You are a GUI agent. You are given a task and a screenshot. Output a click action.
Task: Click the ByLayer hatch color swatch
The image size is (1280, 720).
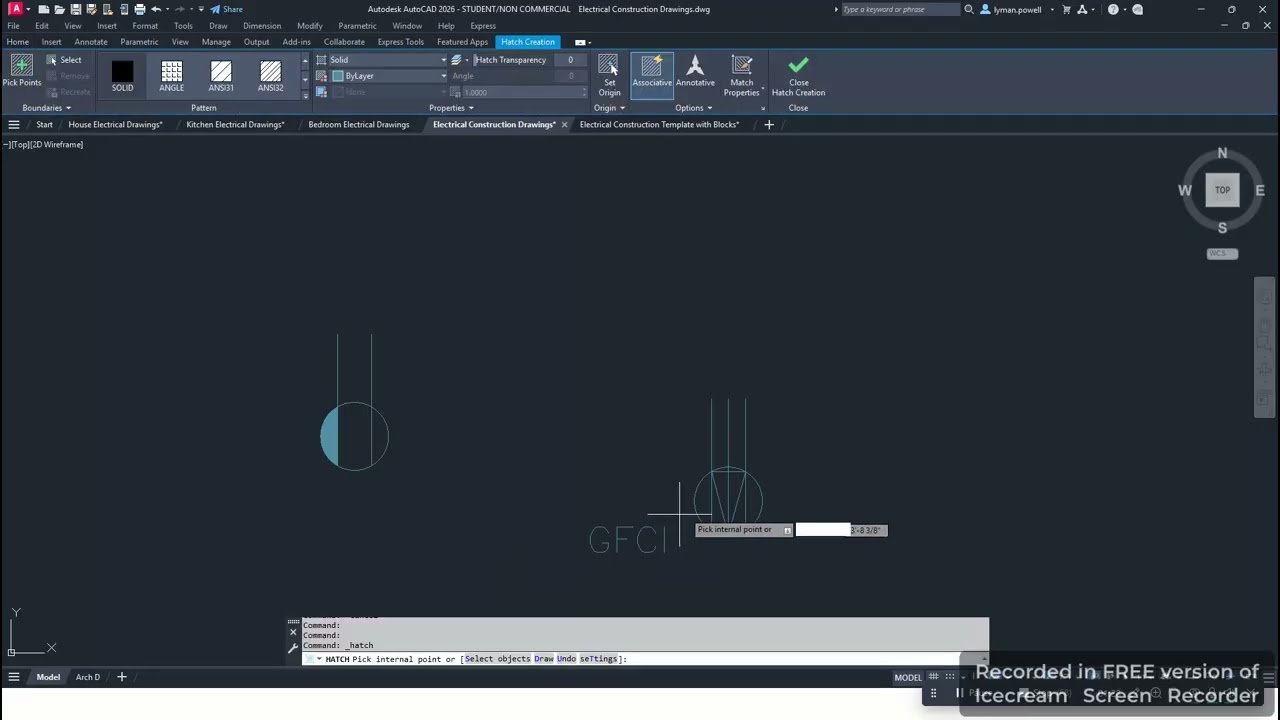[x=338, y=76]
